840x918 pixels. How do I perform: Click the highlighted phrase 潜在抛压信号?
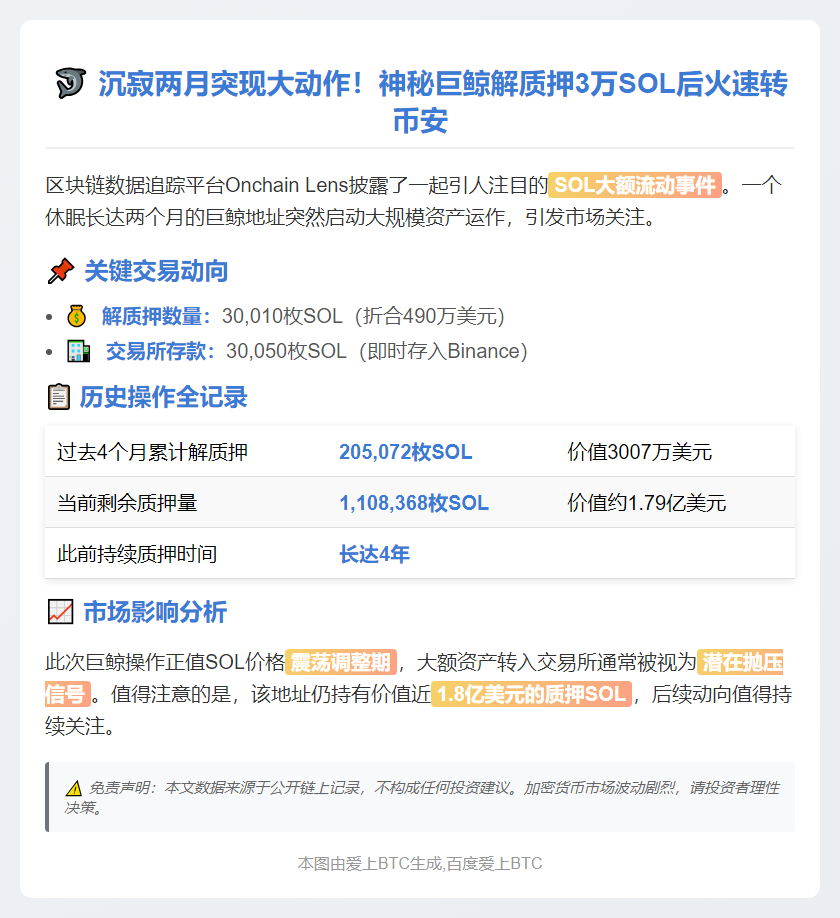point(740,662)
